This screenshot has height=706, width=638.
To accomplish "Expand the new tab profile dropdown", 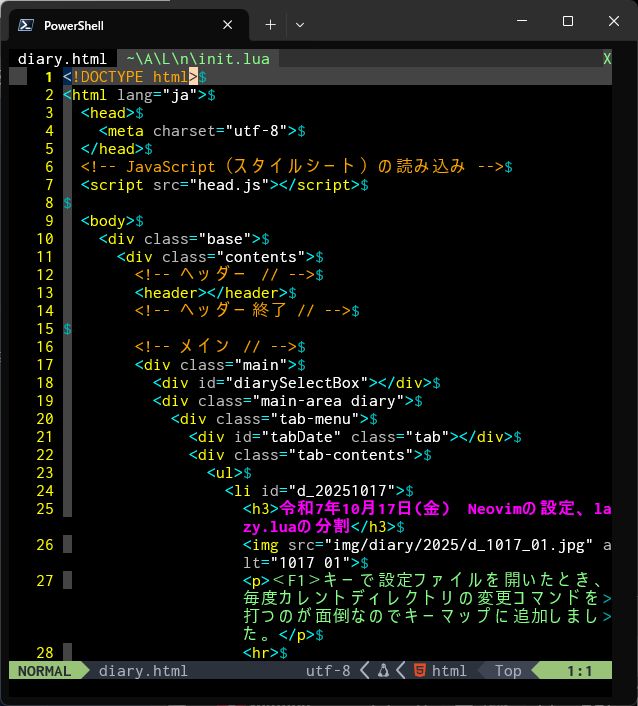I will pyautogui.click(x=300, y=24).
